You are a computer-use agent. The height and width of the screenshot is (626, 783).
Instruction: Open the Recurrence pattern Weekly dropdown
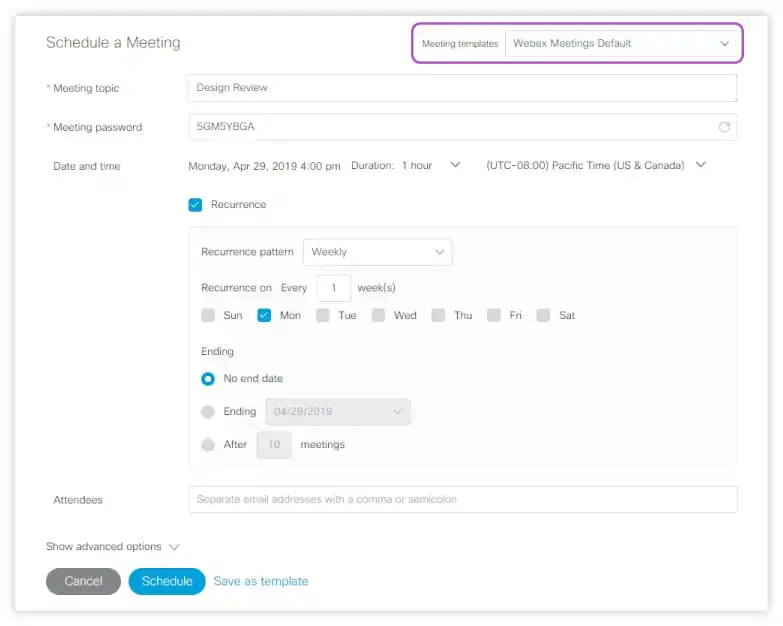(x=378, y=252)
